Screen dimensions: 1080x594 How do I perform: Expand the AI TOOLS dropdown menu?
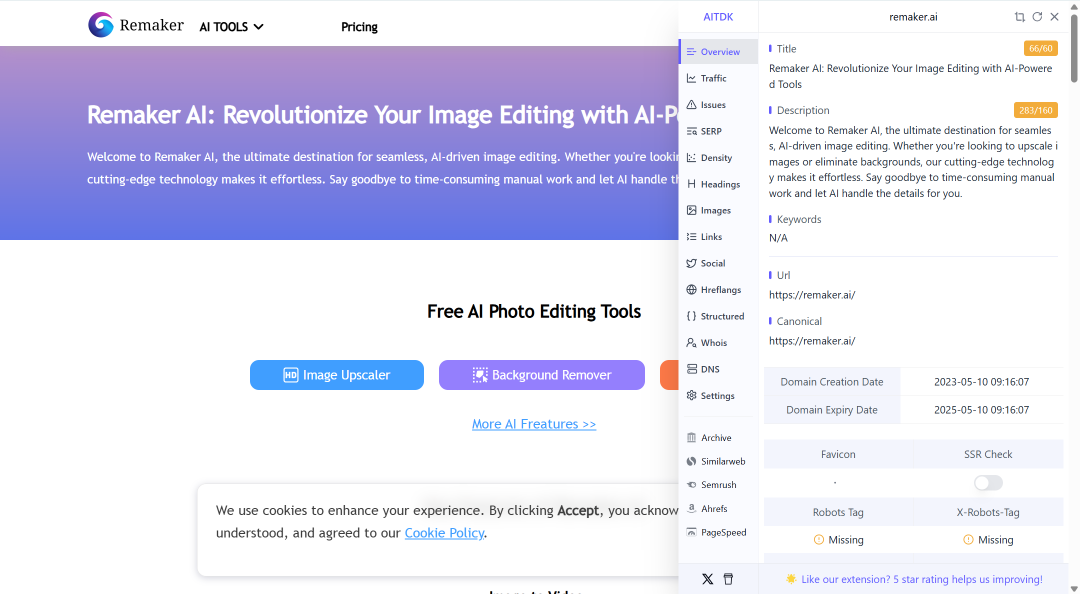[x=231, y=27]
